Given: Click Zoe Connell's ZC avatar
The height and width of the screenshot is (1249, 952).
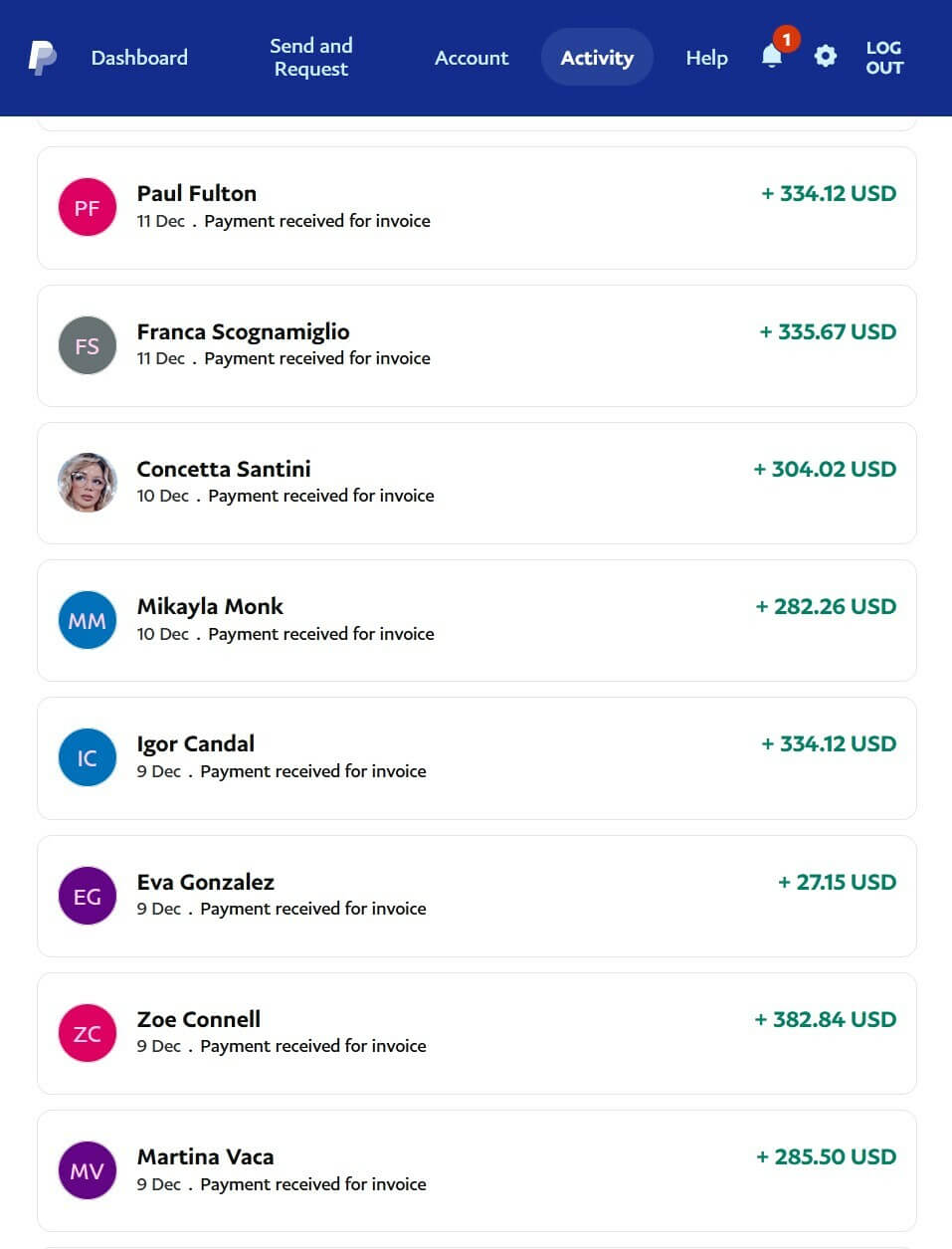Looking at the screenshot, I should (x=88, y=1033).
